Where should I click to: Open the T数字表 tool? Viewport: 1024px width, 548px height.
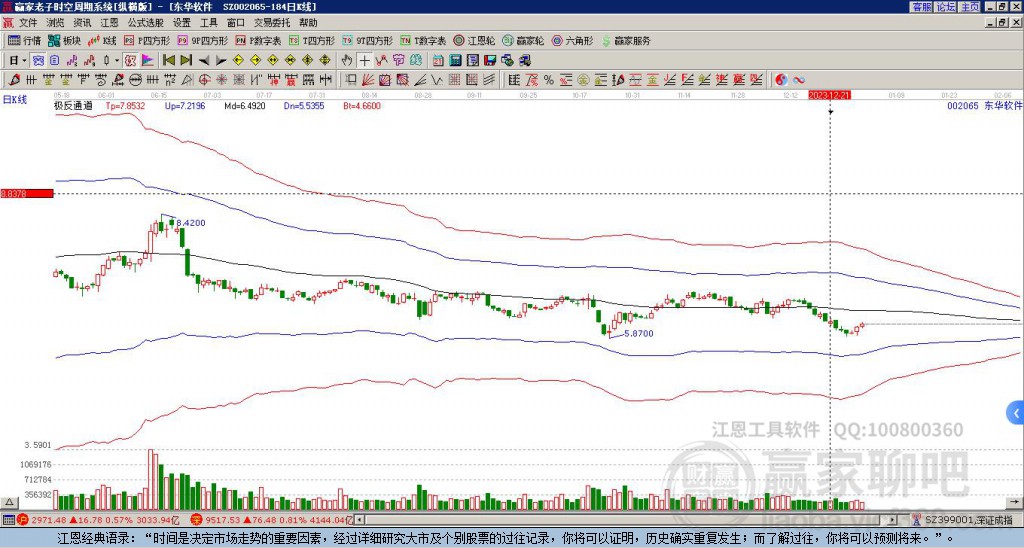click(423, 40)
